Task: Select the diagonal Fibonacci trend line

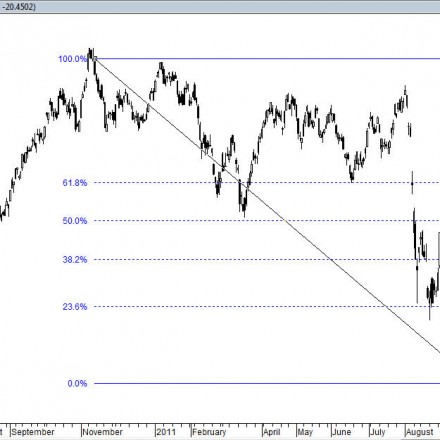Action: [x=267, y=205]
